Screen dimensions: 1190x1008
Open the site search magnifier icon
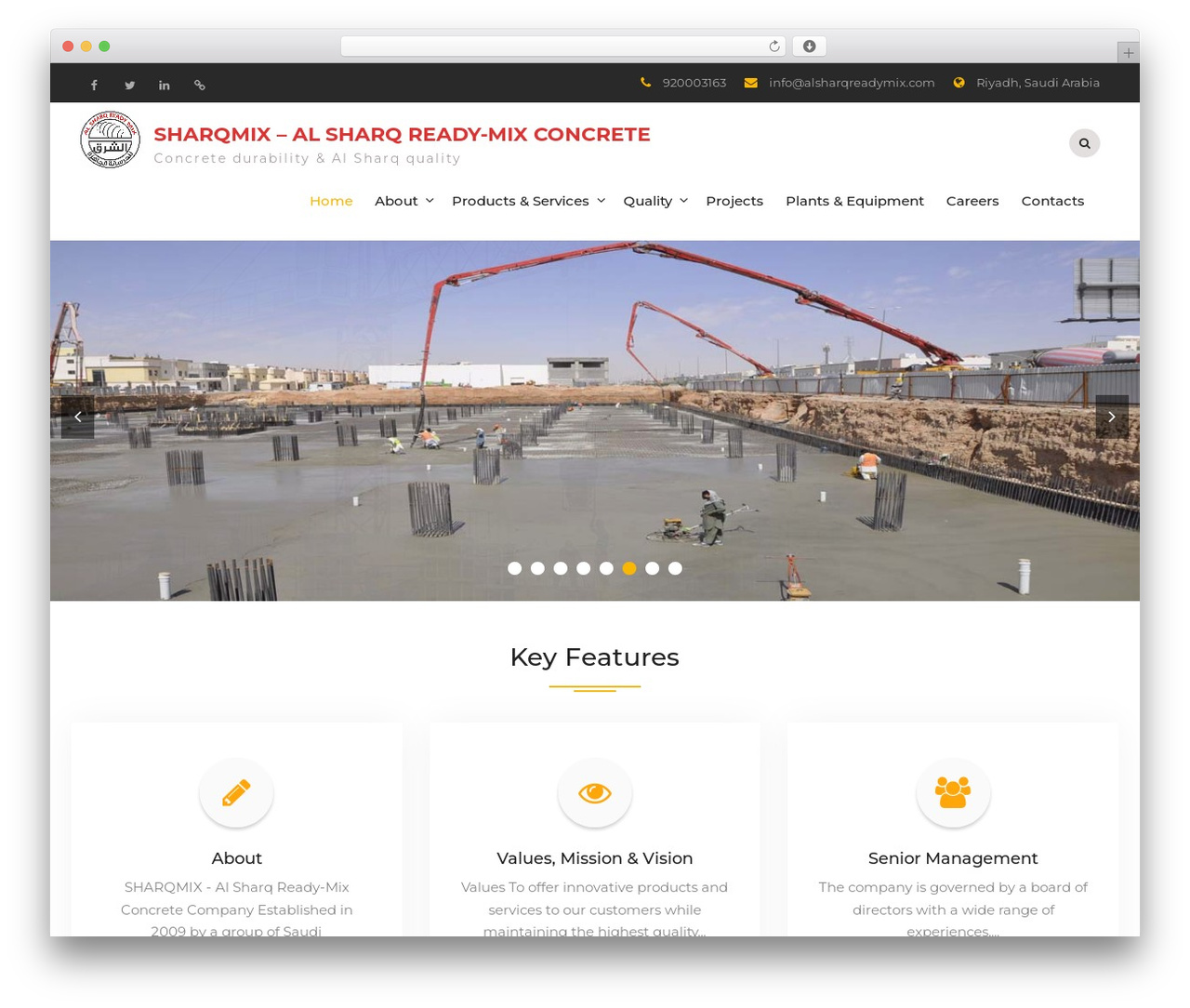(x=1084, y=143)
